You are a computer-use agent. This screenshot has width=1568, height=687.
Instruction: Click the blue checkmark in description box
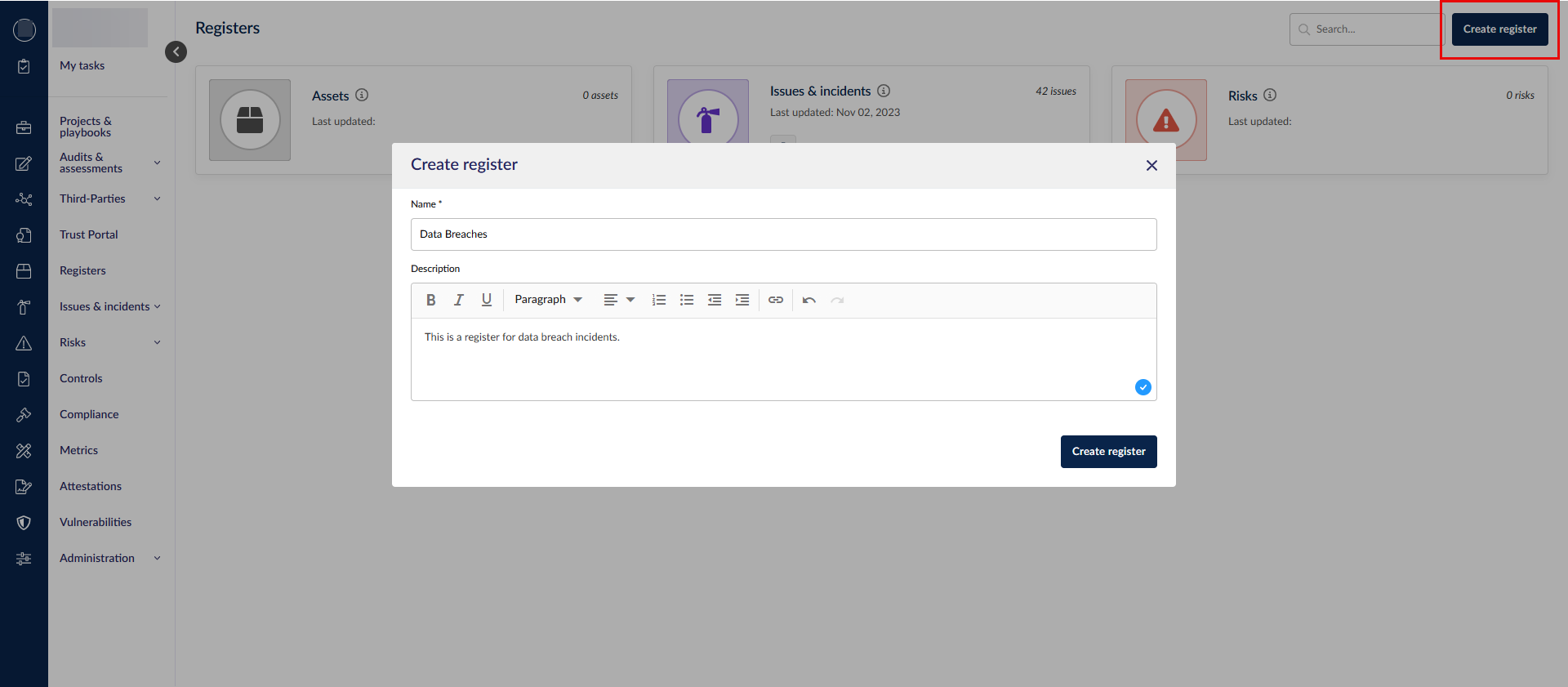click(1143, 387)
